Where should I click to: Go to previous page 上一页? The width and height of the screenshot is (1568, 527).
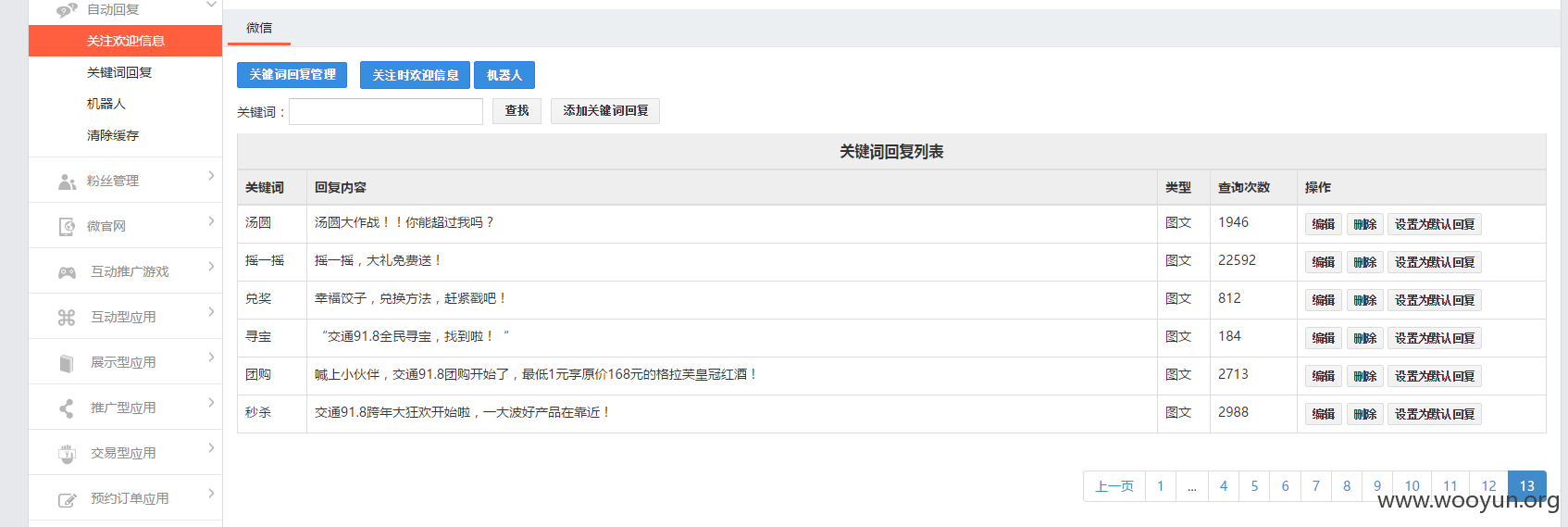[x=1114, y=486]
